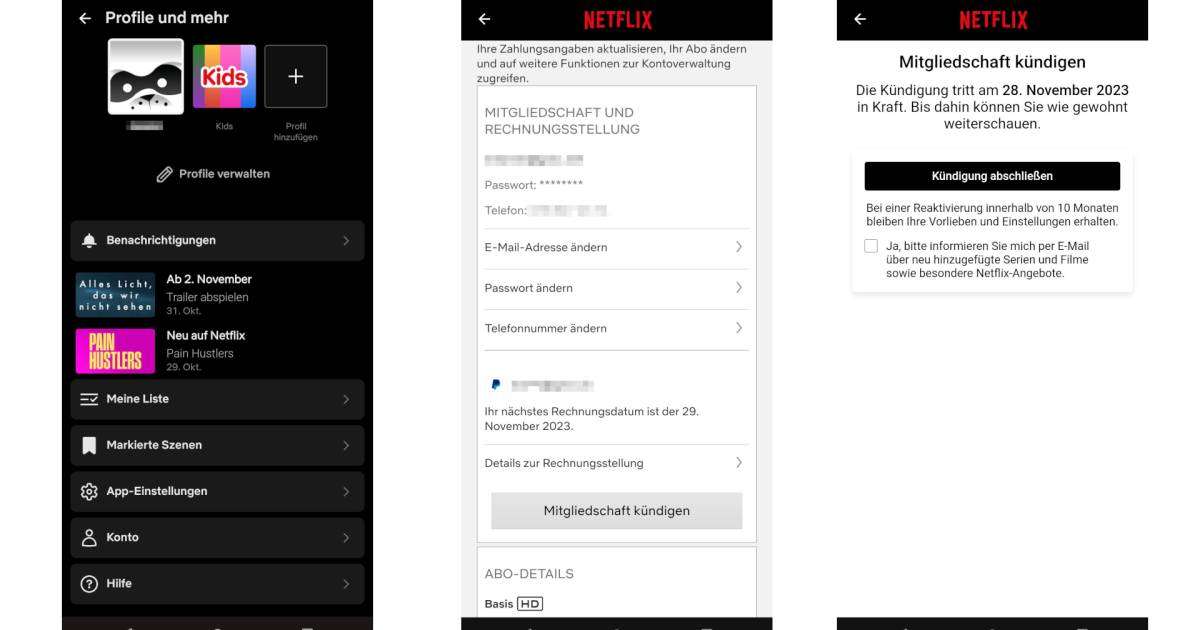The image size is (1200, 630).
Task: Click the gear icon for App-Einstellungen
Action: [88, 491]
